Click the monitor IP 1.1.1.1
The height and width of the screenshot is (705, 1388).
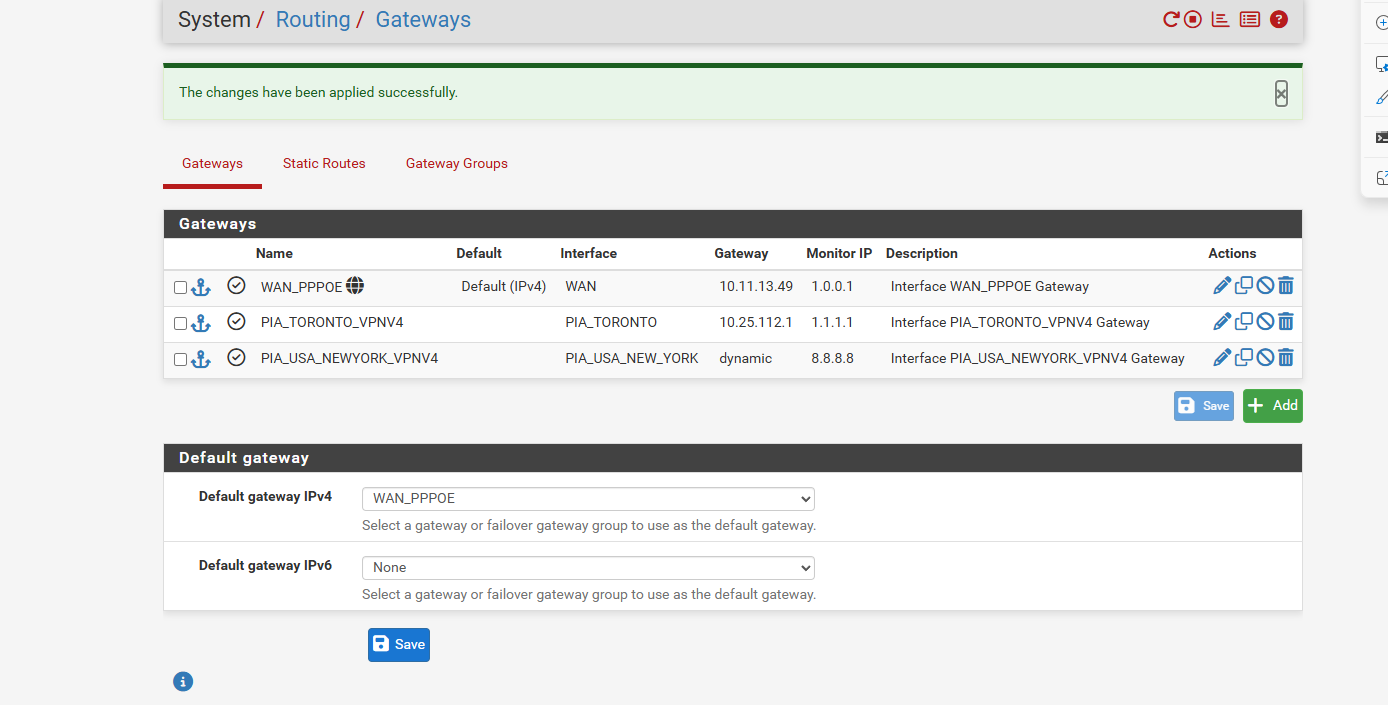832,323
